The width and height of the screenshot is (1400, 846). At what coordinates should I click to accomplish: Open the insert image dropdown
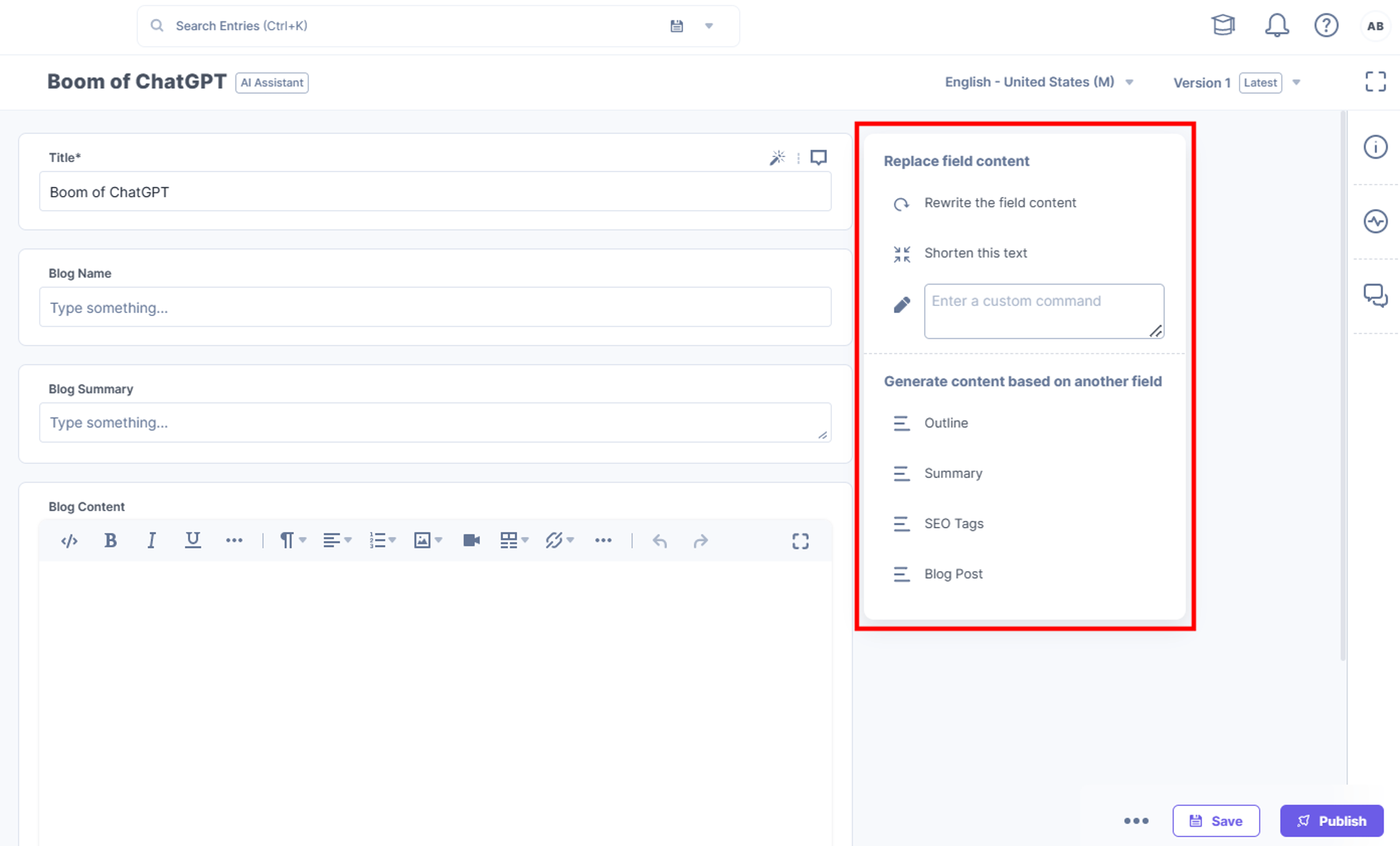pyautogui.click(x=428, y=540)
